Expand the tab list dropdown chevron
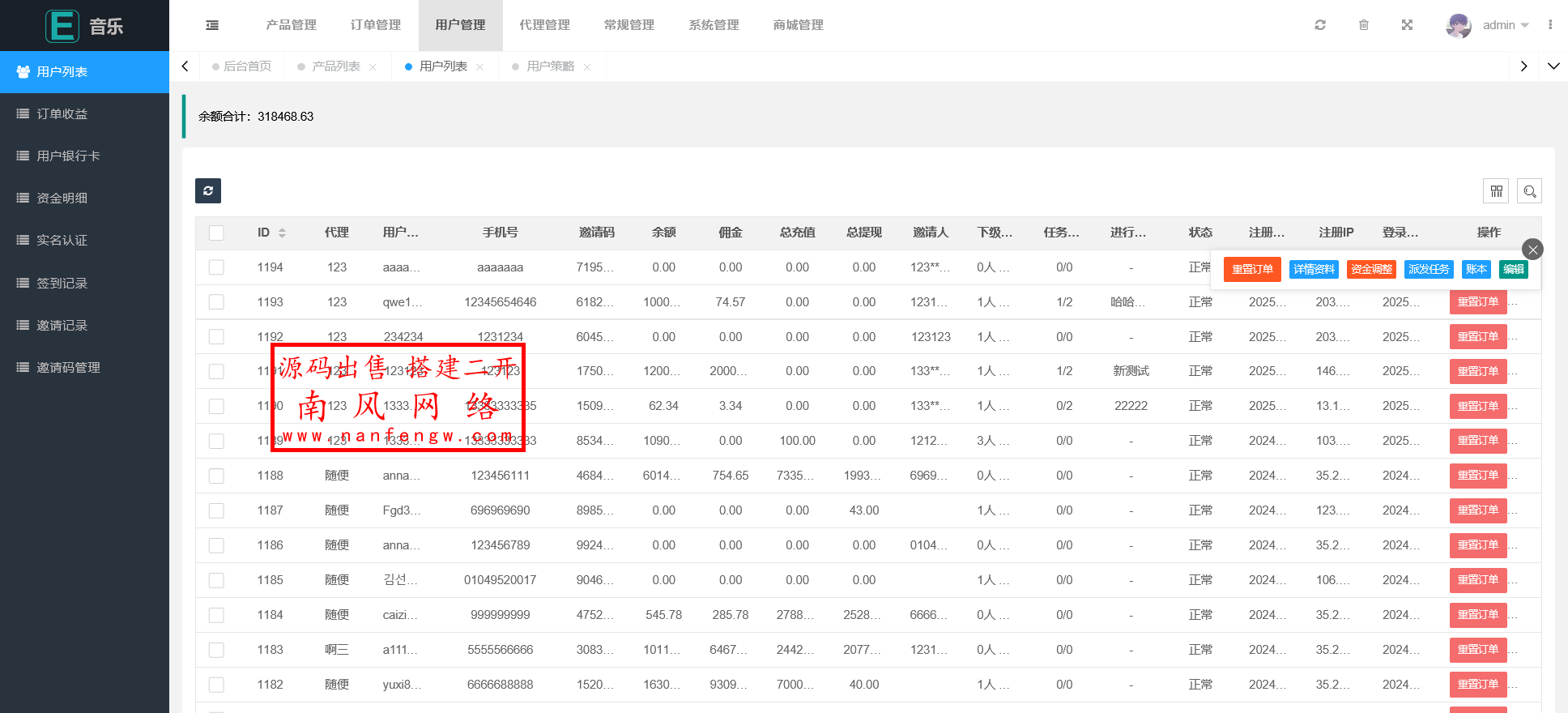The height and width of the screenshot is (713, 1568). click(x=1553, y=66)
